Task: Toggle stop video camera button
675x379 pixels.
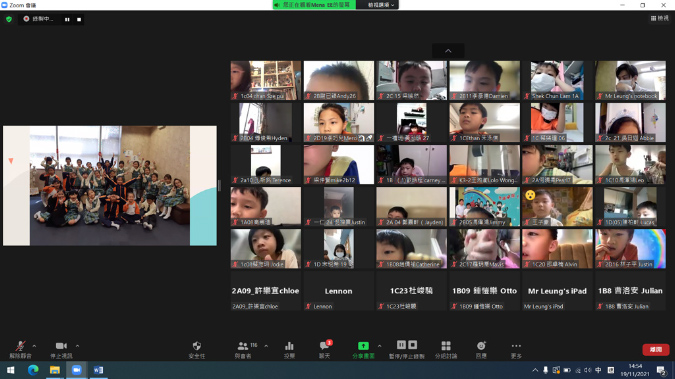Action: coord(61,350)
